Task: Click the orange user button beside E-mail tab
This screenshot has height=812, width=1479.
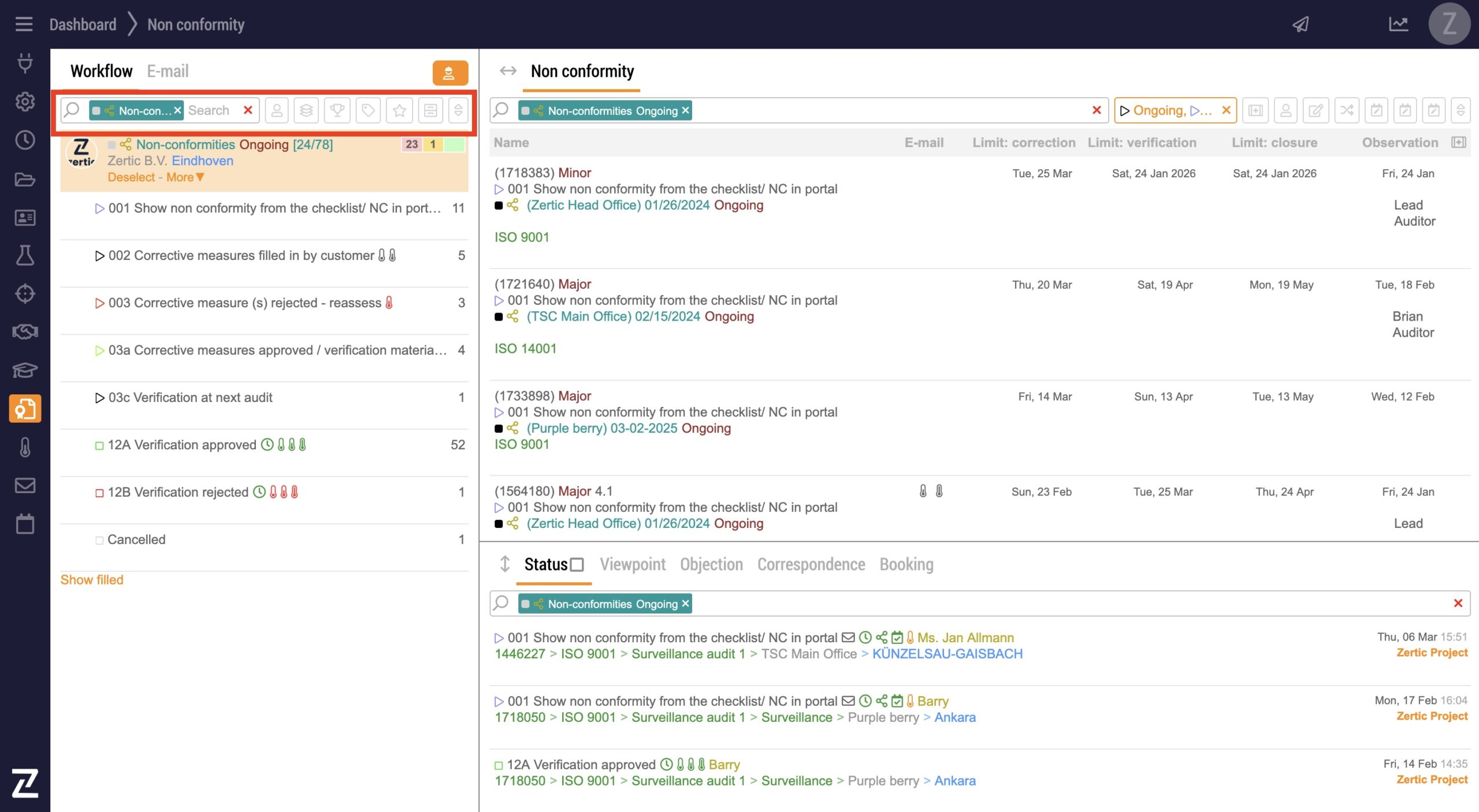Action: [x=449, y=73]
